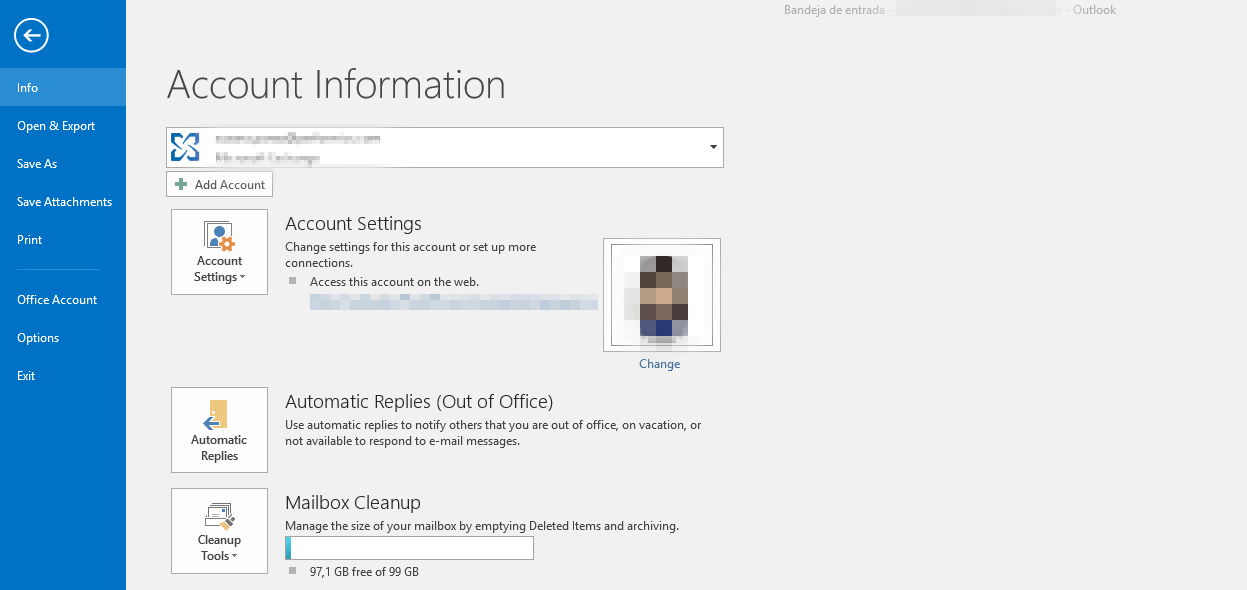Select Office Account in the sidebar
The width and height of the screenshot is (1247, 590).
tap(56, 299)
